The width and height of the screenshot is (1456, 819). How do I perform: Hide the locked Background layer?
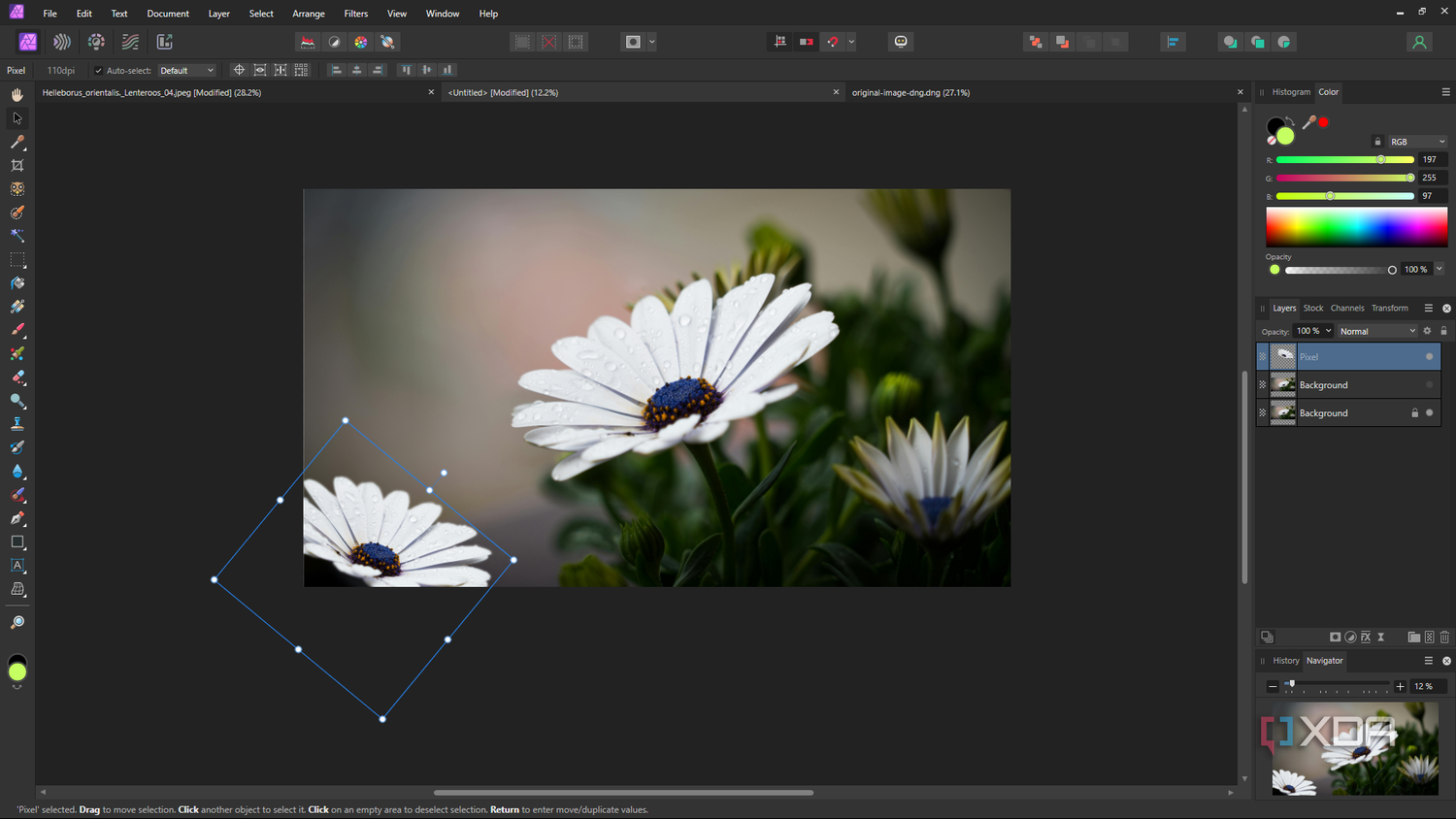(1429, 412)
